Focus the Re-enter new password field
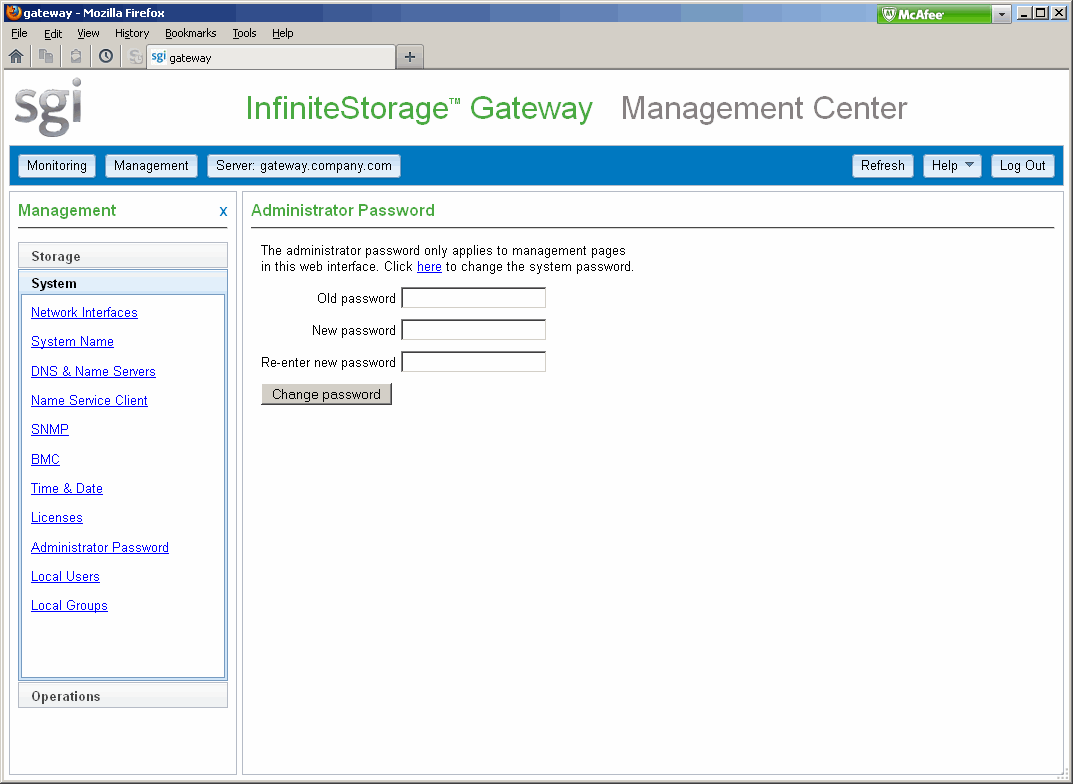 click(x=474, y=362)
